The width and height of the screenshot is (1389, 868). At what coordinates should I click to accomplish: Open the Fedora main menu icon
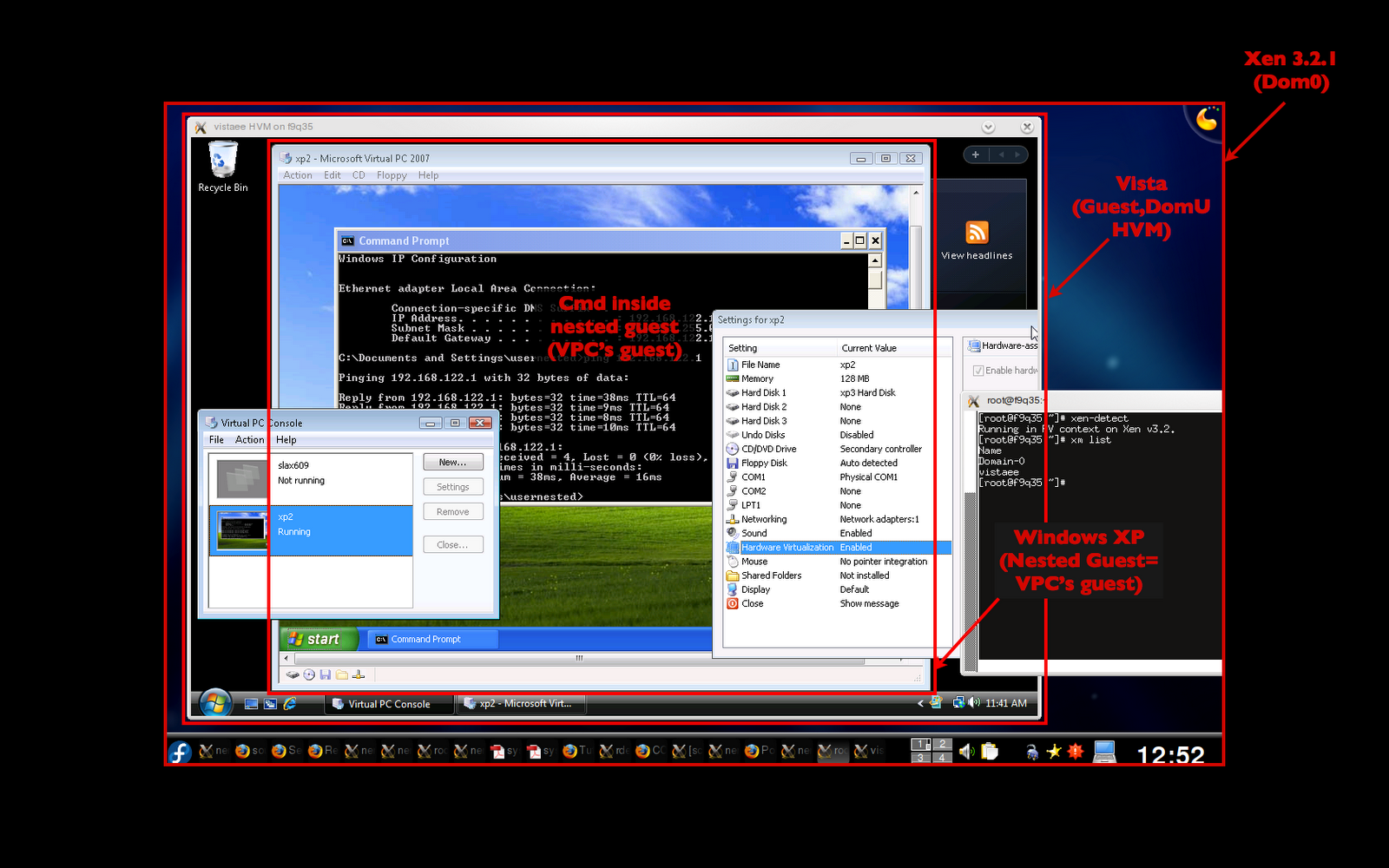(180, 752)
